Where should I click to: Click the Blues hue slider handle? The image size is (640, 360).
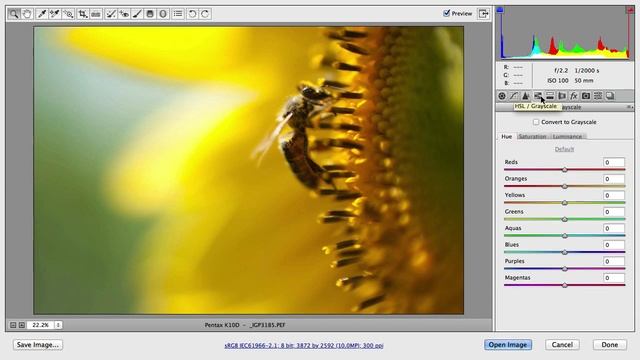[565, 252]
